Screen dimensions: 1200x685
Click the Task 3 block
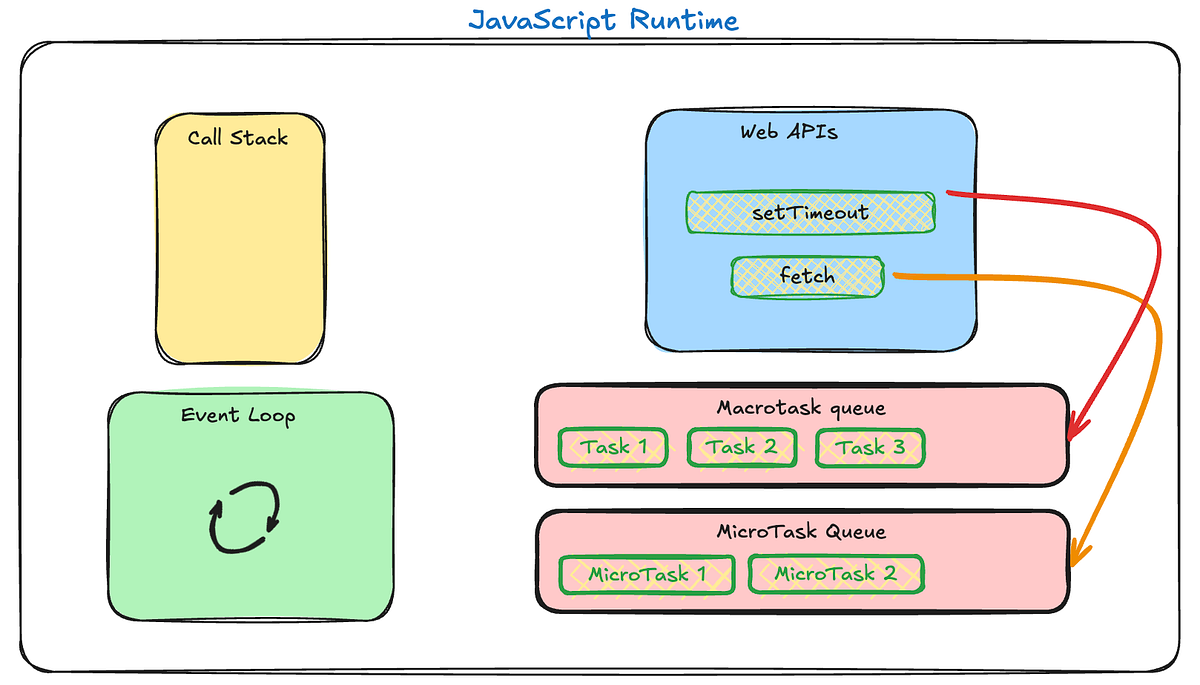869,448
